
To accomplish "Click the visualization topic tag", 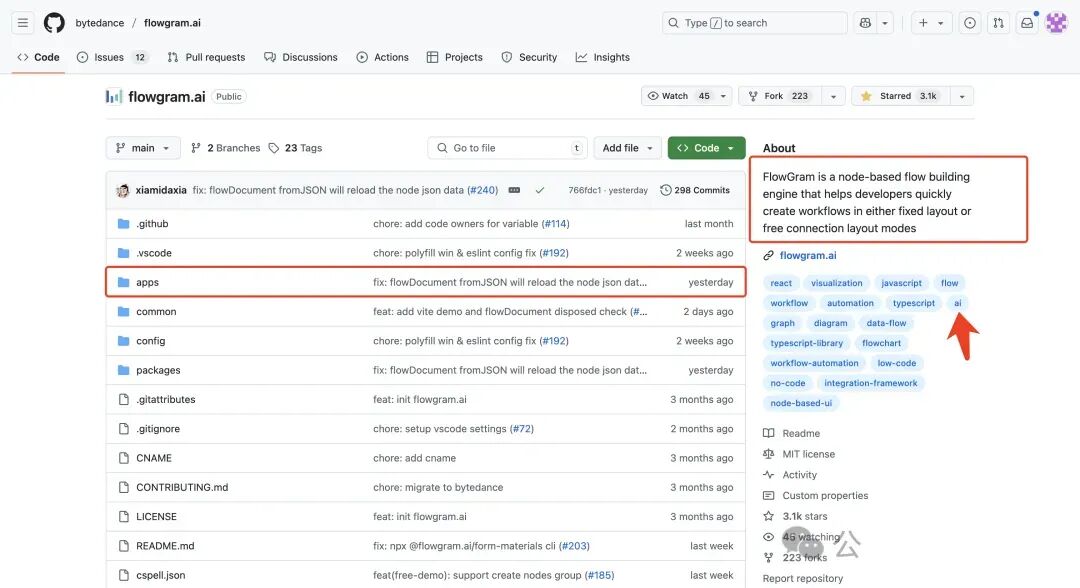I will pyautogui.click(x=837, y=283).
